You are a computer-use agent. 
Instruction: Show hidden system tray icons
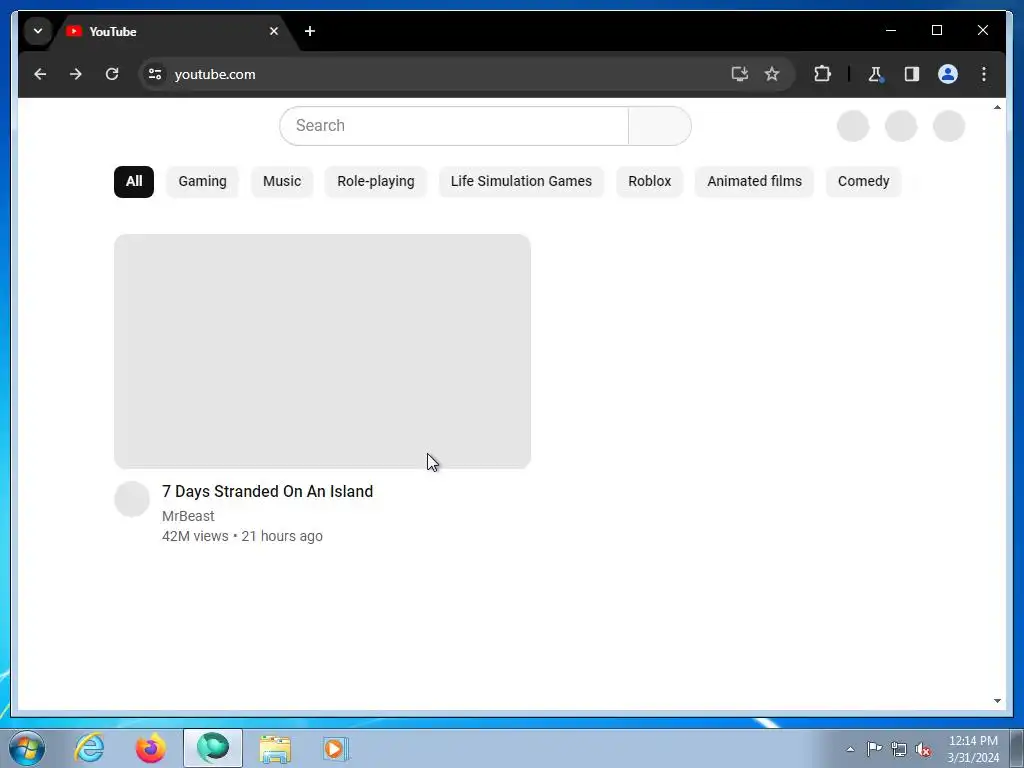(850, 749)
